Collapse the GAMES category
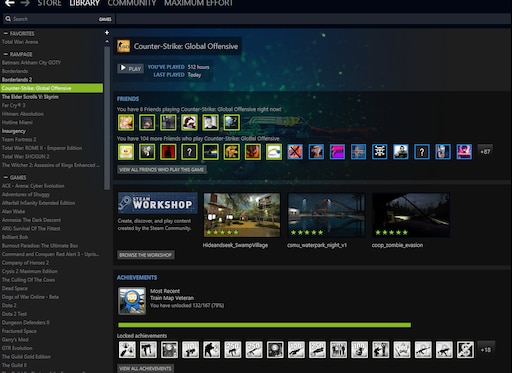 (6, 177)
